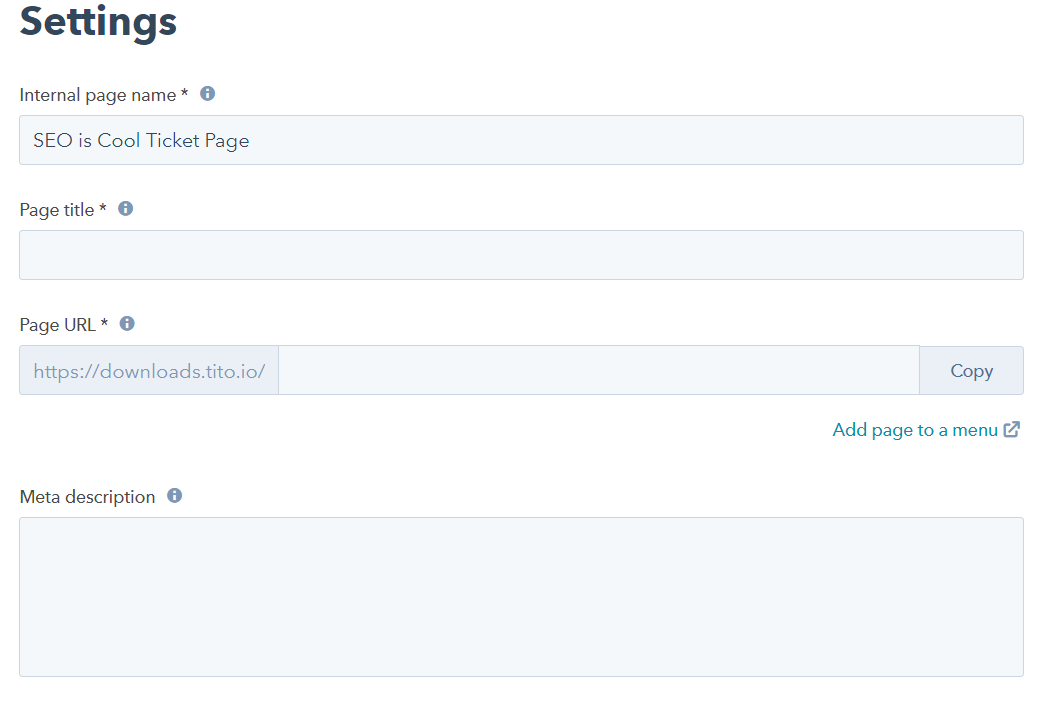The width and height of the screenshot is (1047, 704).
Task: Copy the page URL with the Copy button
Action: (x=972, y=370)
